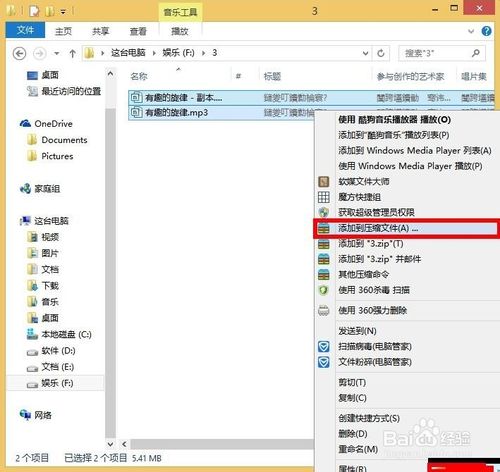Click the up directory arrow

click(72, 53)
